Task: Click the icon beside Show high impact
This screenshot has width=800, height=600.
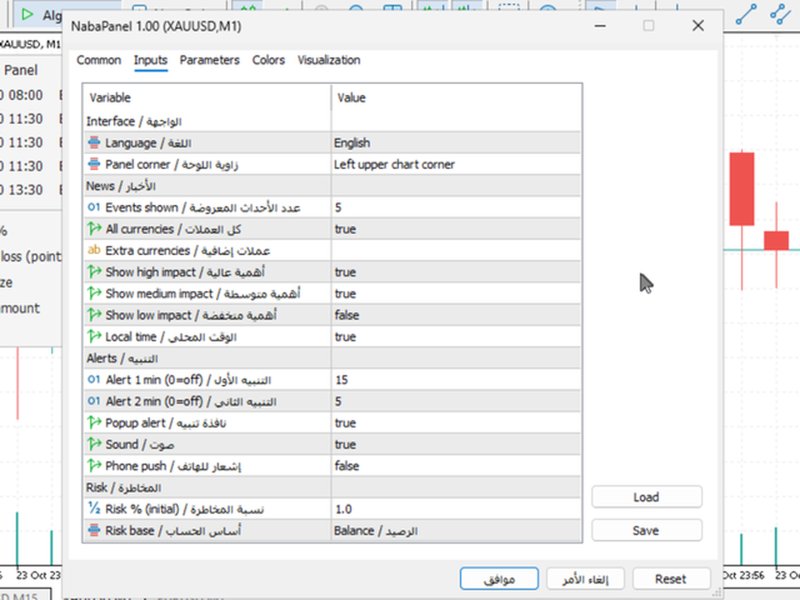Action: click(x=94, y=272)
